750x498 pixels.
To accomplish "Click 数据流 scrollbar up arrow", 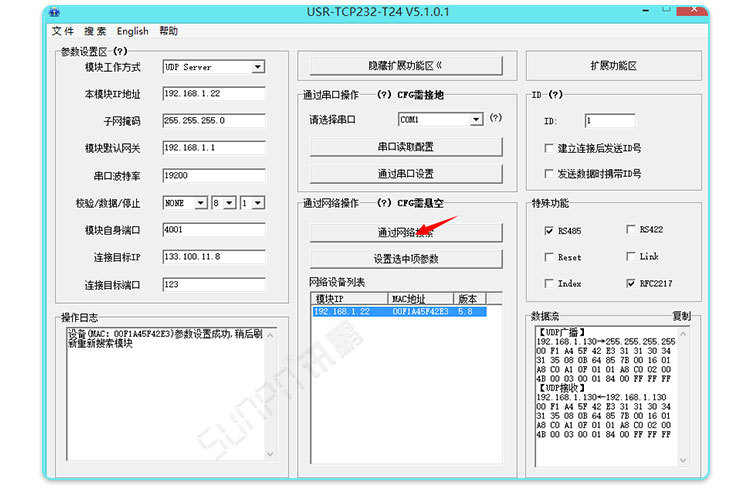I will click(683, 334).
